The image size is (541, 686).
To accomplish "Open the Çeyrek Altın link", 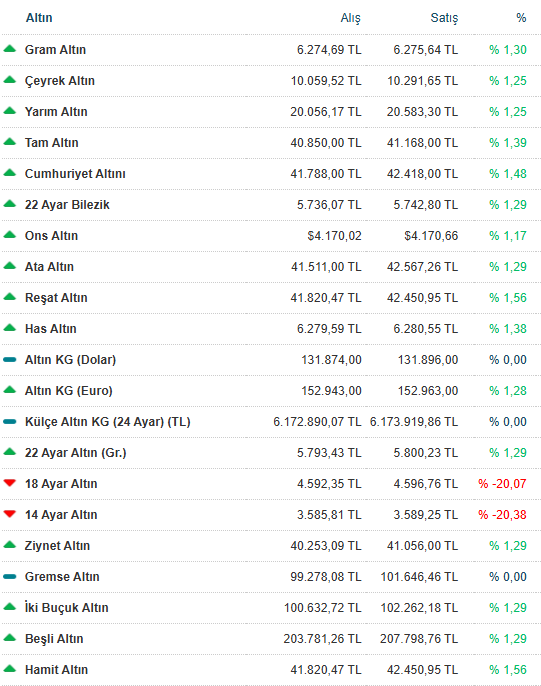I will 59,81.
